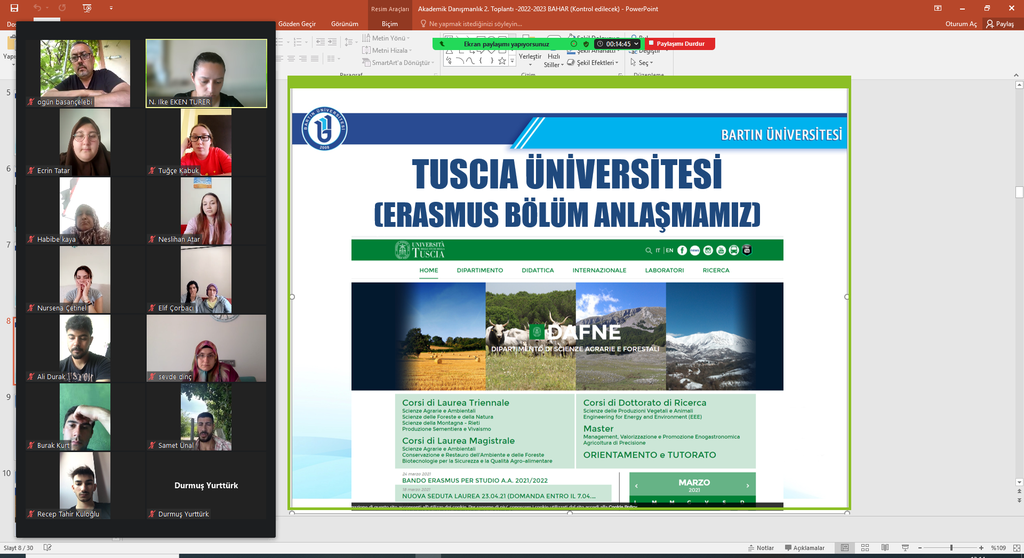
Task: Select N. İlke EKEN TÜRER's video tile
Action: [206, 73]
